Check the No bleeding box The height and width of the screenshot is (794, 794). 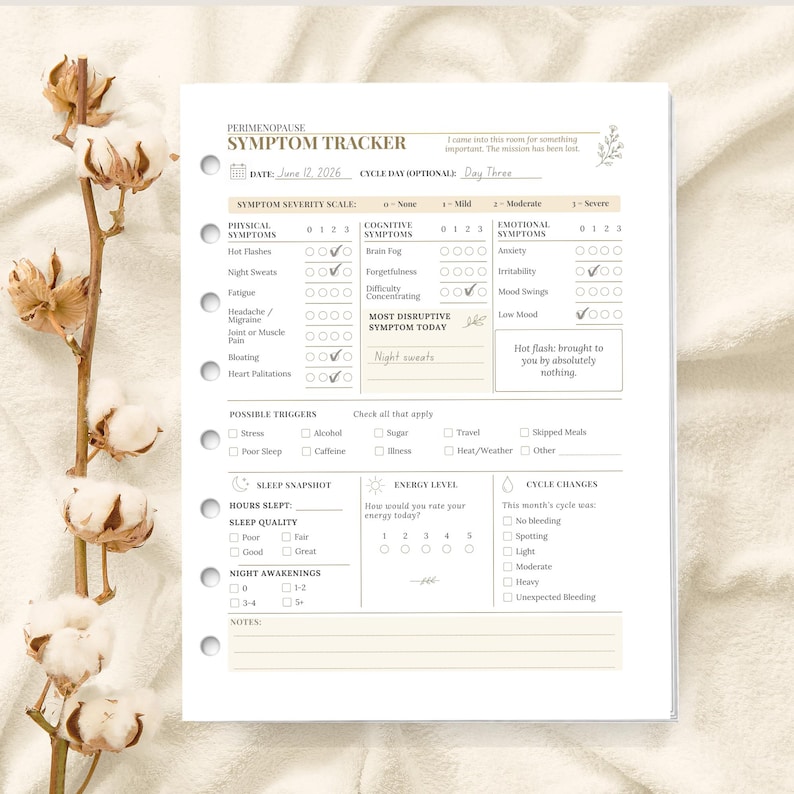click(x=507, y=521)
